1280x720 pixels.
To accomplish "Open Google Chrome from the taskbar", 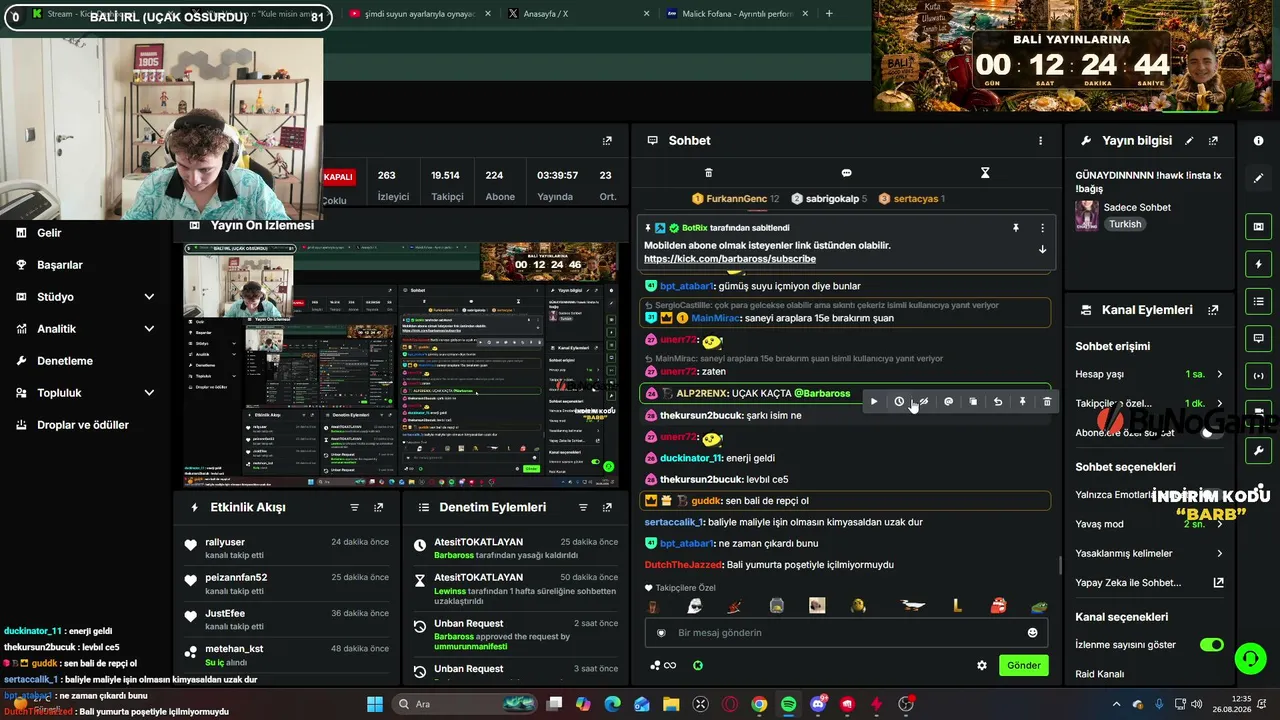I will pyautogui.click(x=759, y=704).
